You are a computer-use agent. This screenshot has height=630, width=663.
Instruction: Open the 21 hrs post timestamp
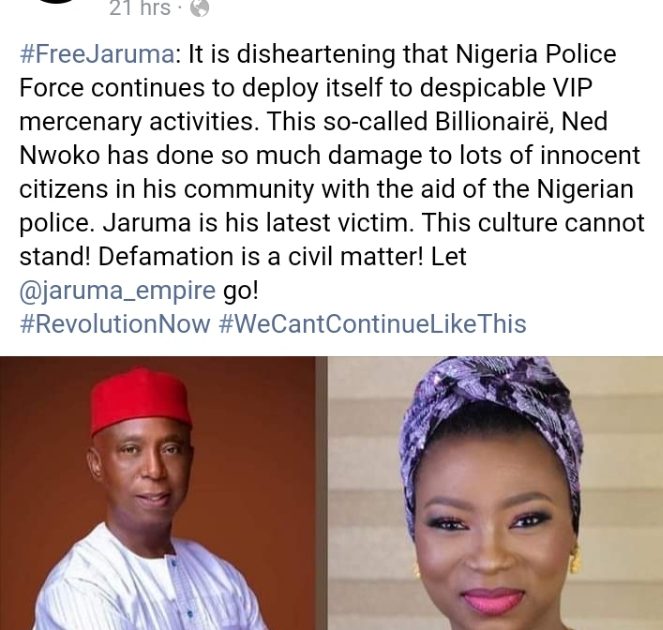(x=140, y=8)
